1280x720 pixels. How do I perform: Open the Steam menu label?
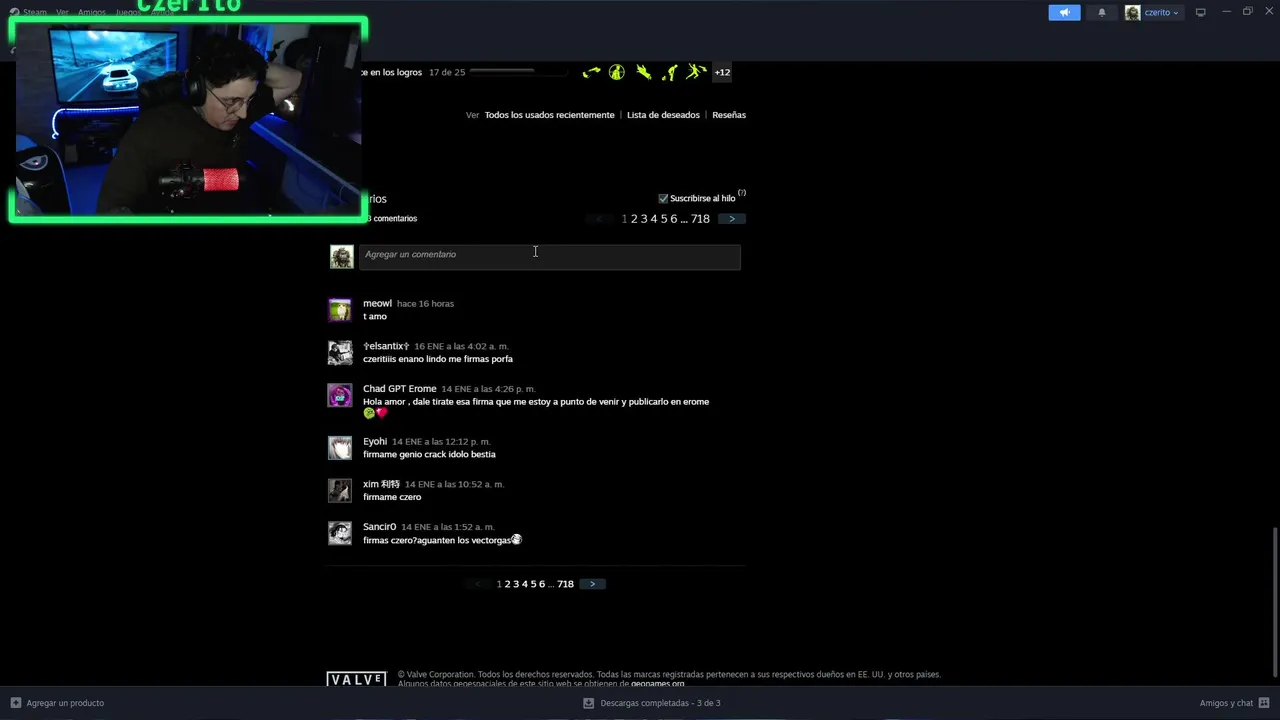(x=35, y=12)
